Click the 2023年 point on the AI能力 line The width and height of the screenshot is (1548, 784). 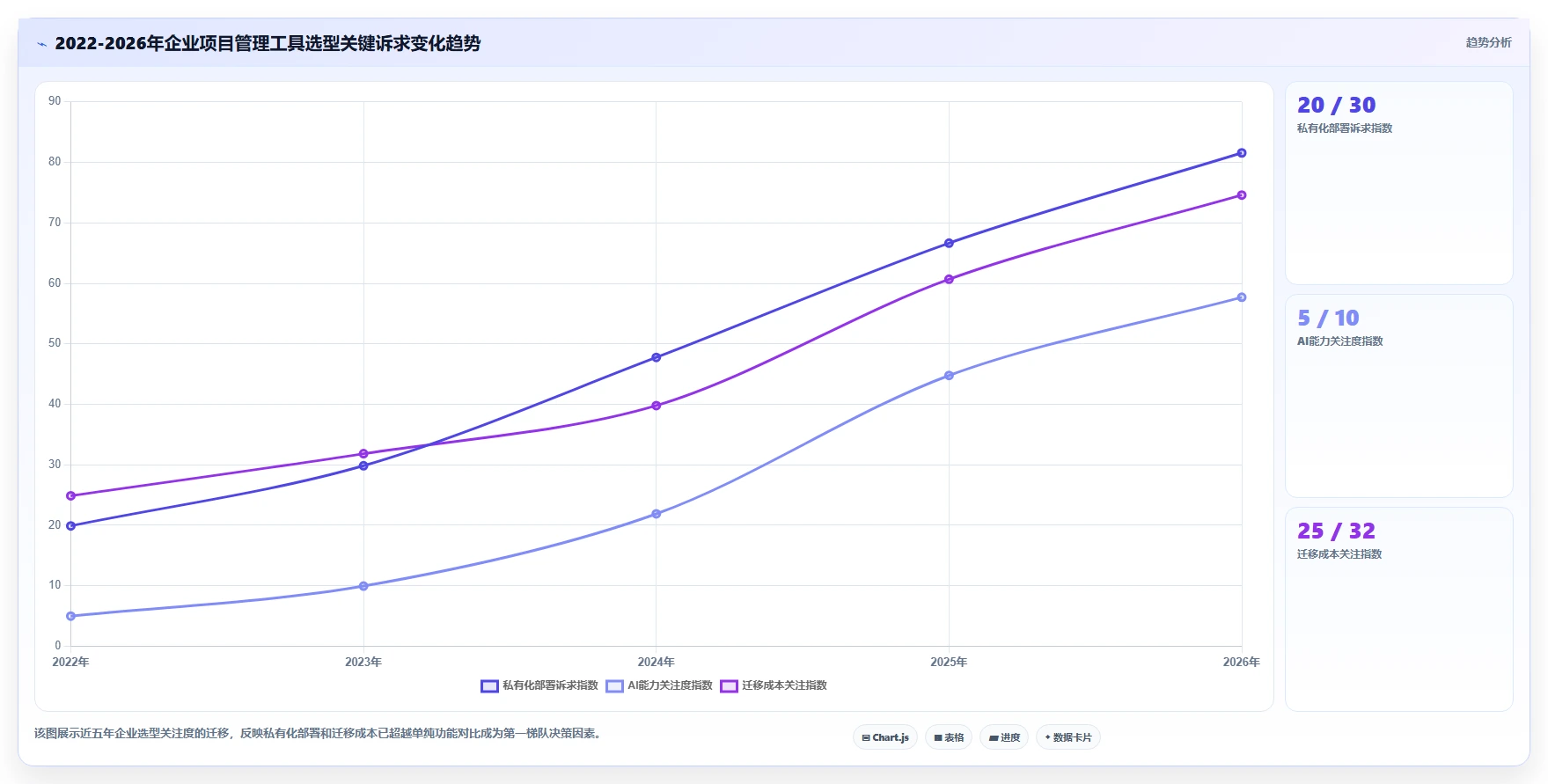(x=363, y=586)
